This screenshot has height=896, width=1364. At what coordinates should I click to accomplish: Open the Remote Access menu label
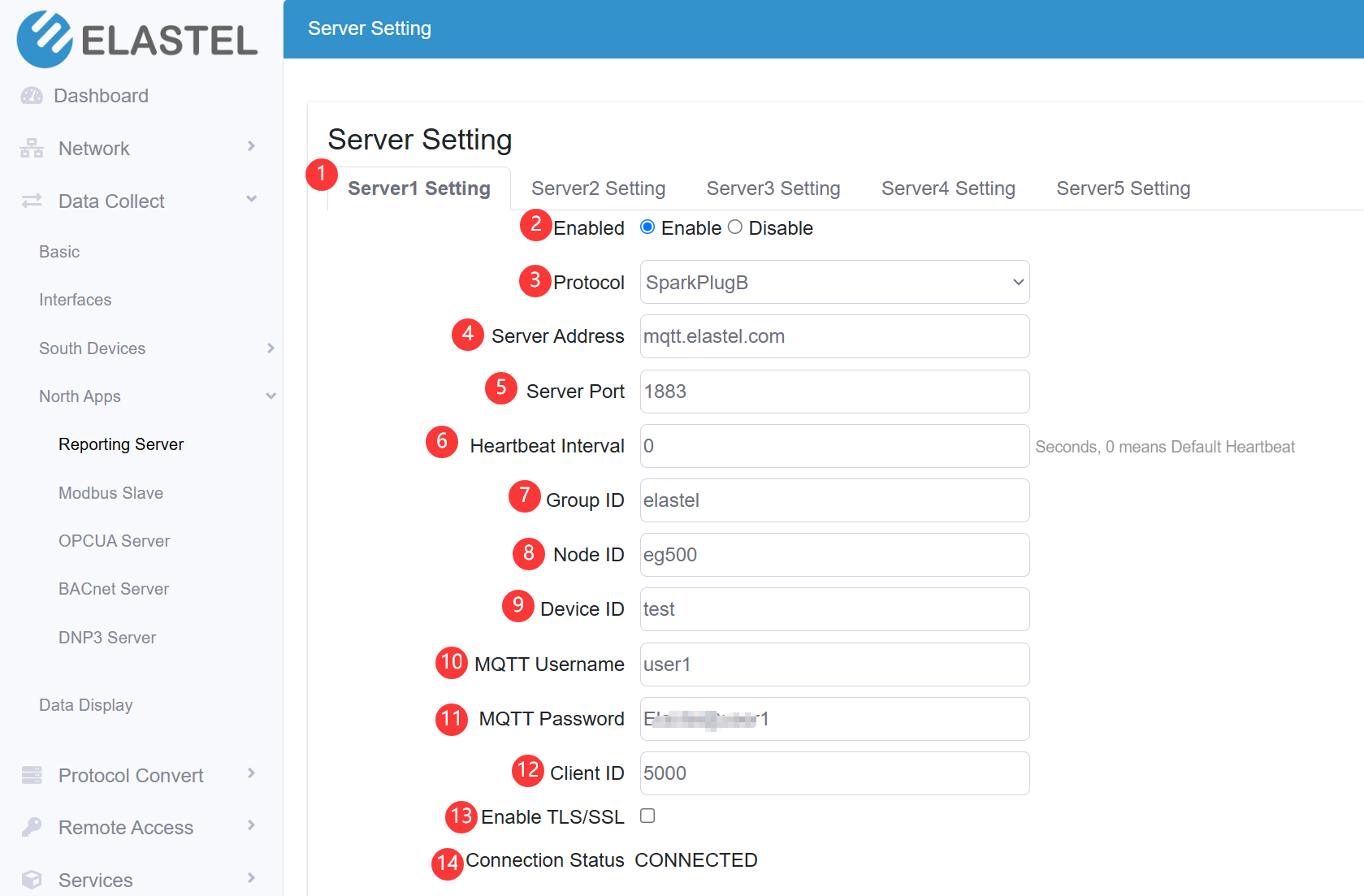click(x=126, y=828)
